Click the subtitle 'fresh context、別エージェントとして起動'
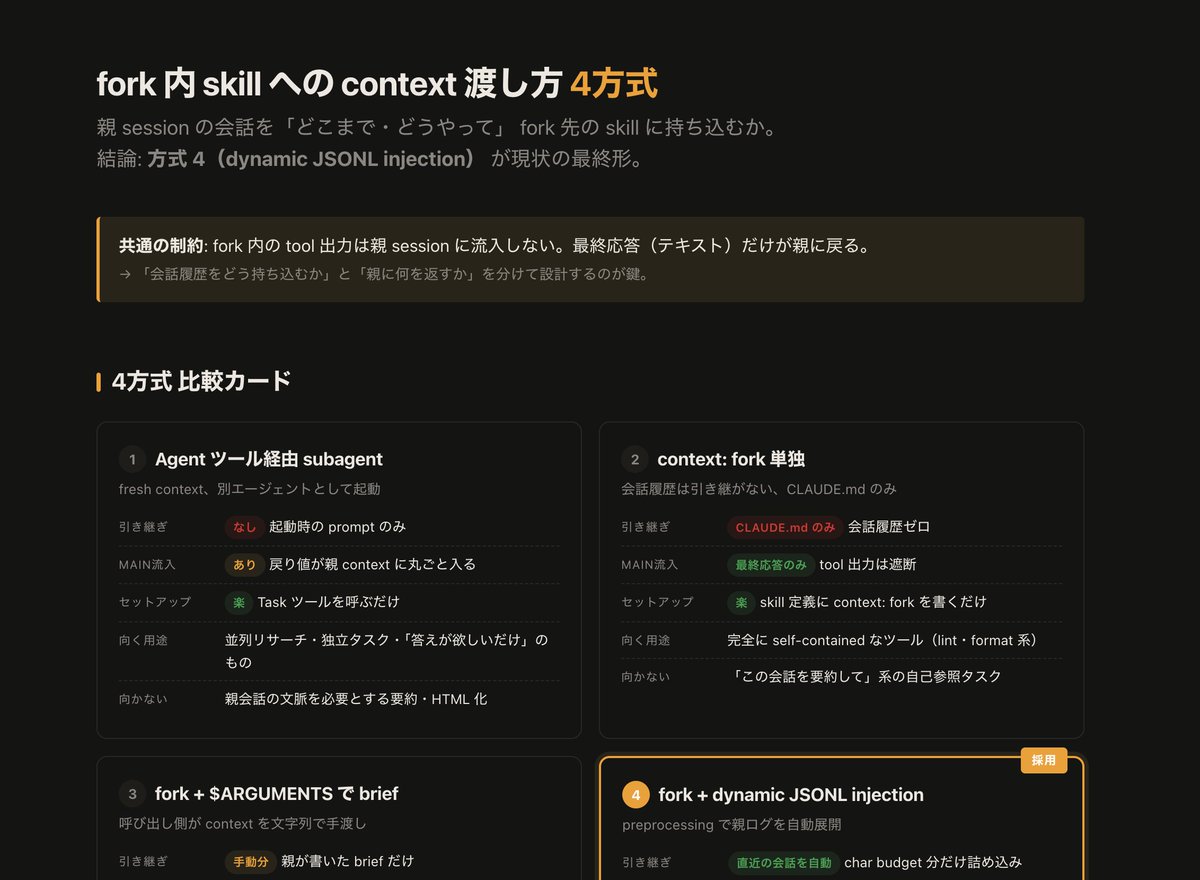This screenshot has height=880, width=1200. click(249, 489)
